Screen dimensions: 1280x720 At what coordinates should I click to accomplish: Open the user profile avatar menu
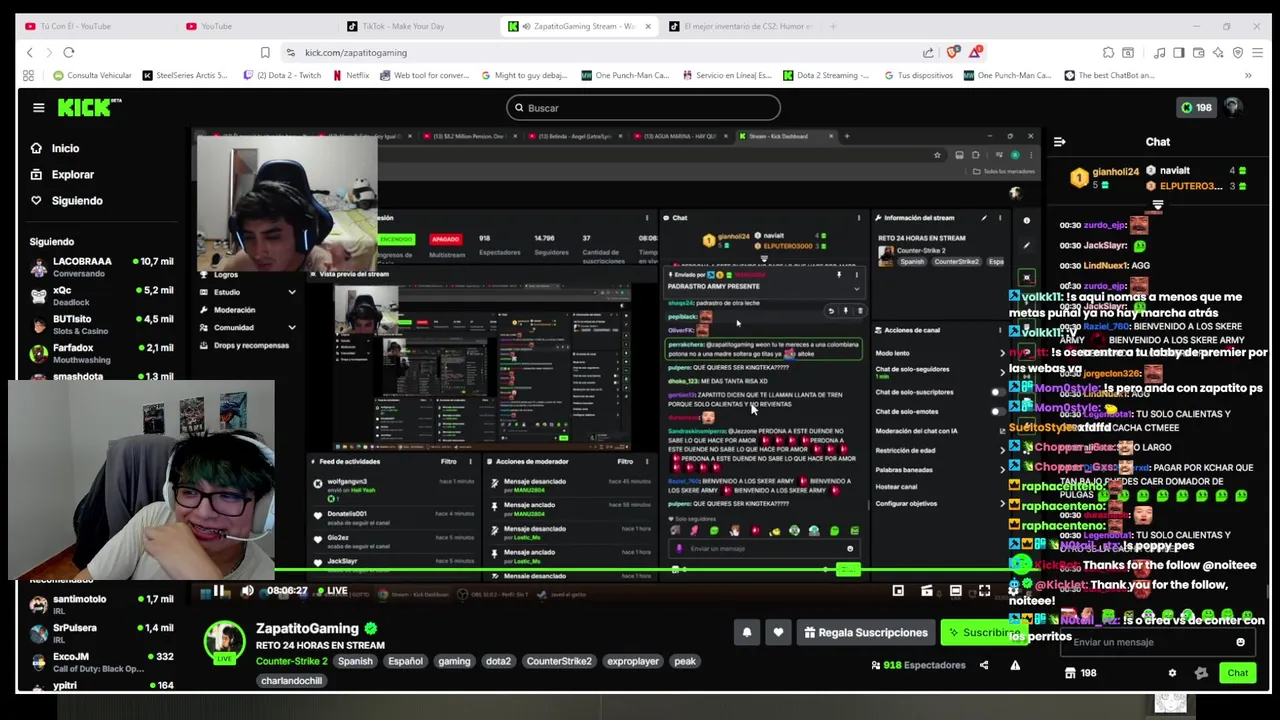coord(1233,107)
